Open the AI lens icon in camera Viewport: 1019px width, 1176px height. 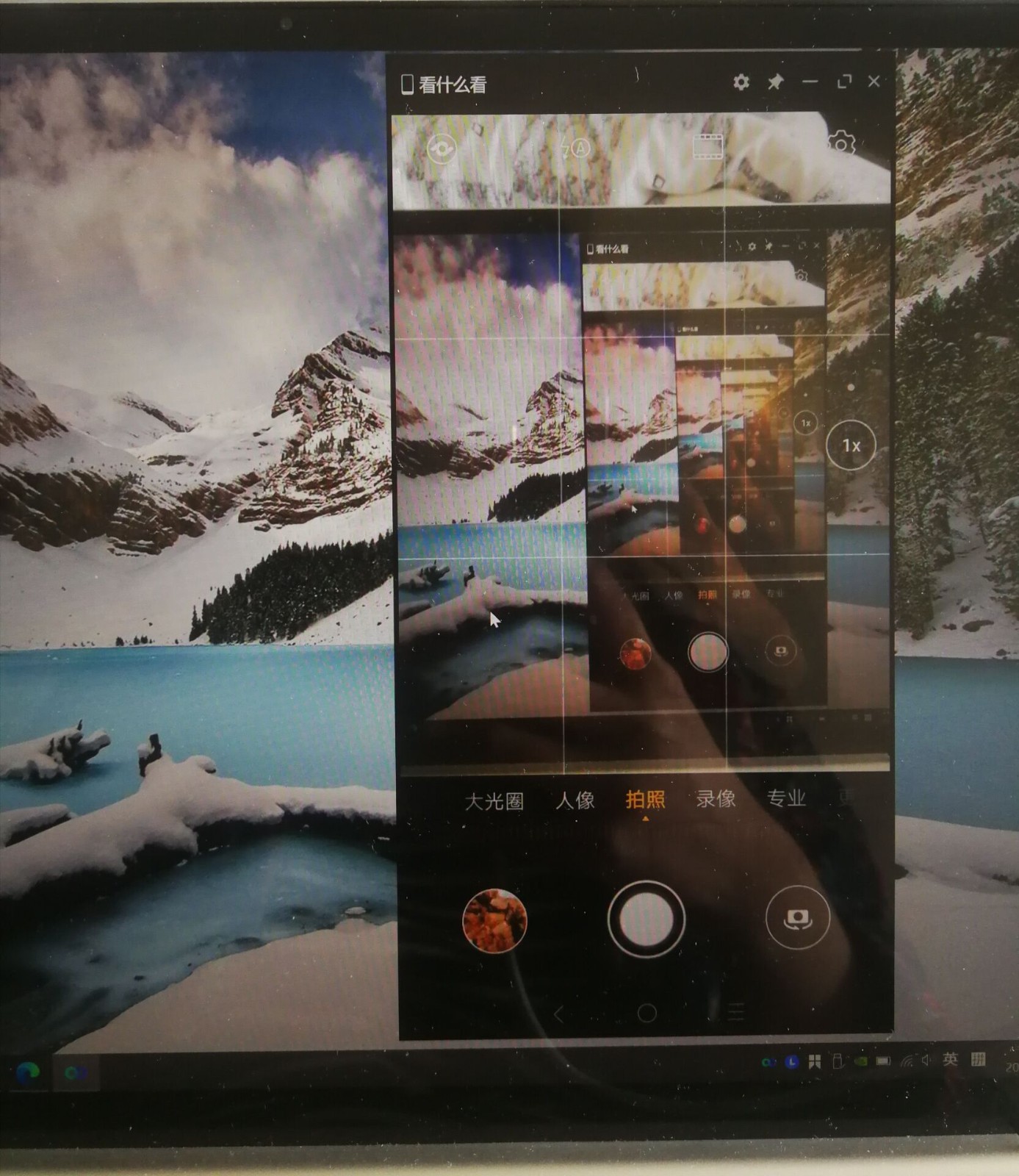pos(441,149)
